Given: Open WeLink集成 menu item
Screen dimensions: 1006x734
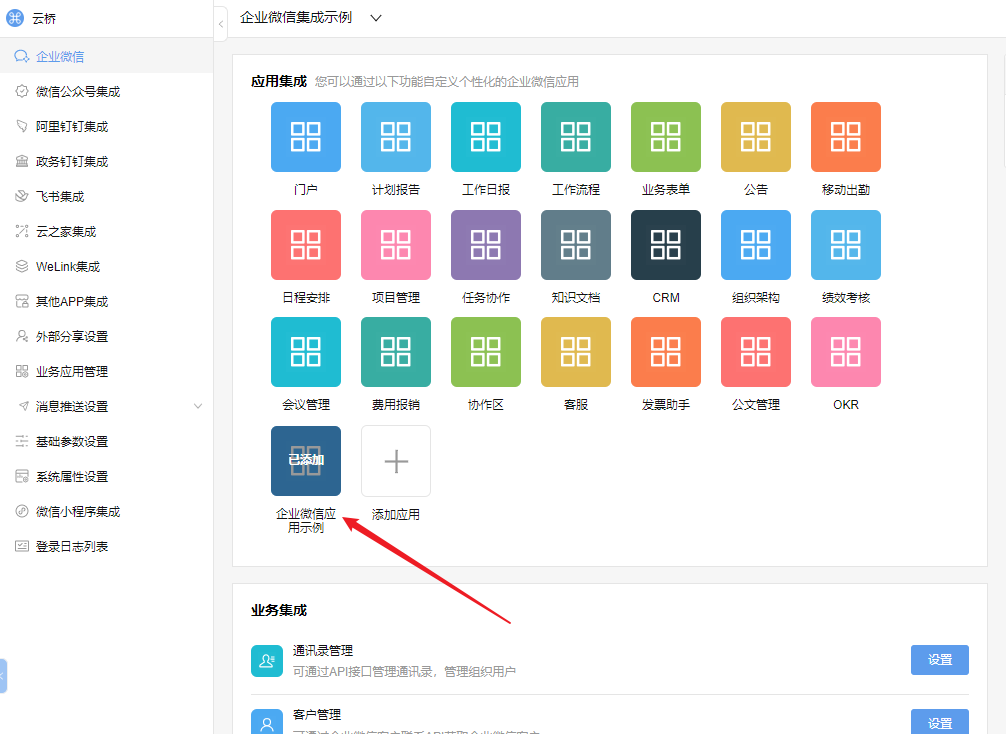Looking at the screenshot, I should point(107,266).
